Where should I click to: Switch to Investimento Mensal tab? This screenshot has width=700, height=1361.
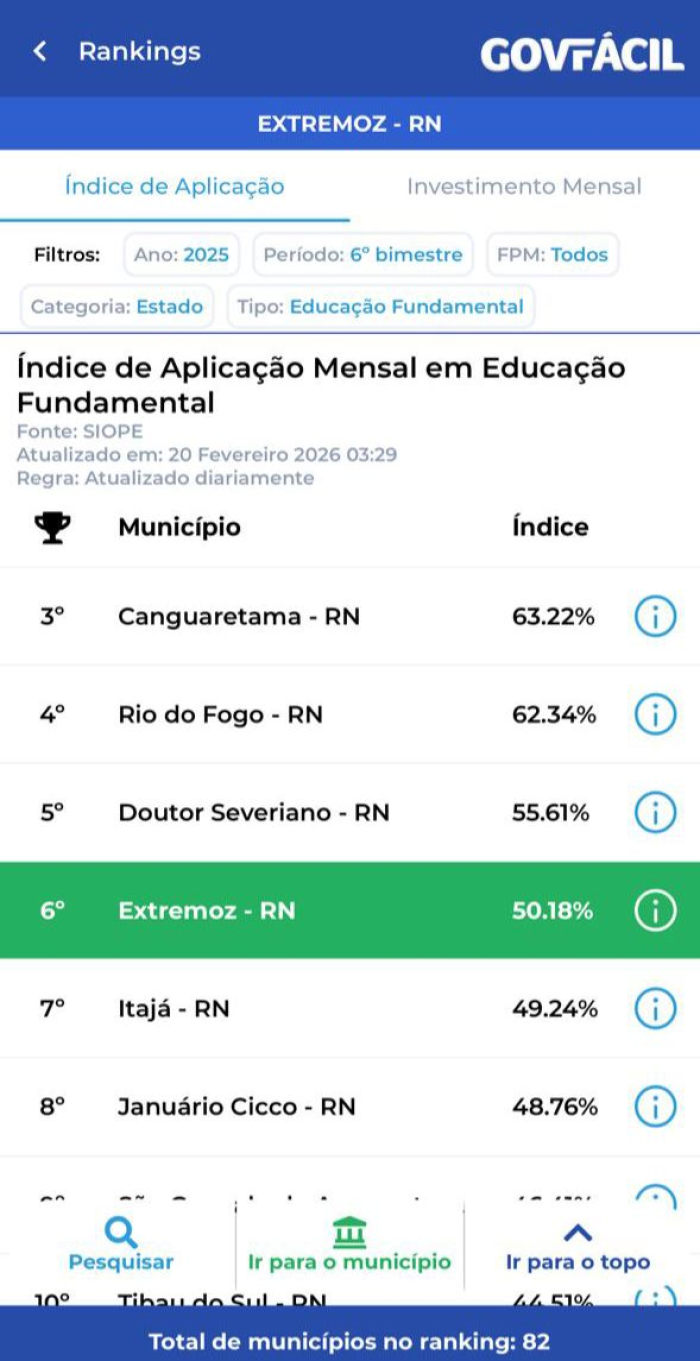[x=524, y=186]
